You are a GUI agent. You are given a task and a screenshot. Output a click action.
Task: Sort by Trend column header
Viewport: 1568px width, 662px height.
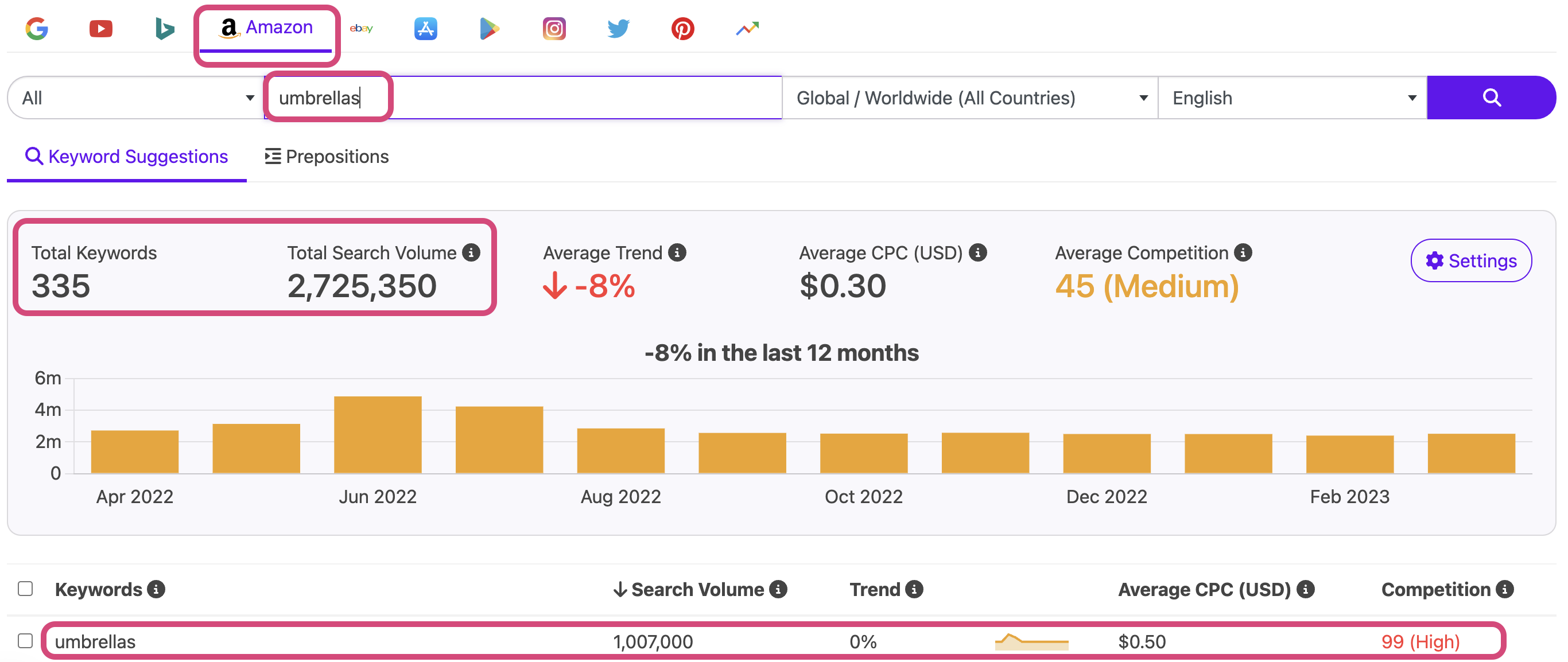[875, 590]
